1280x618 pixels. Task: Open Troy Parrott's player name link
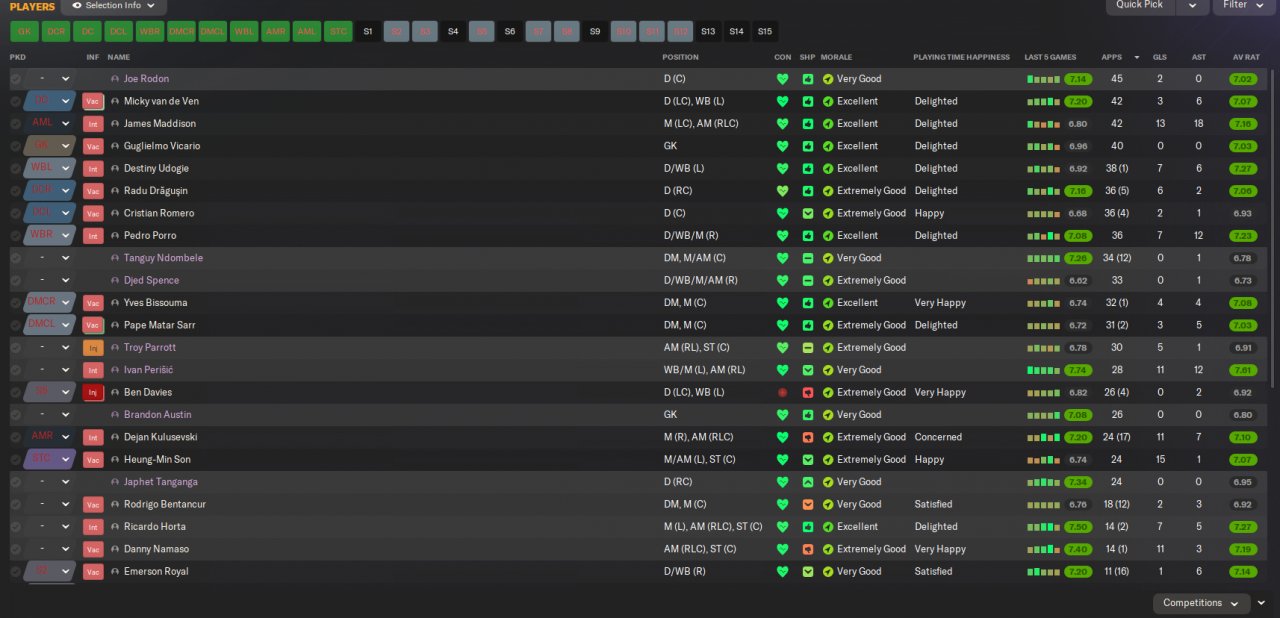point(150,347)
